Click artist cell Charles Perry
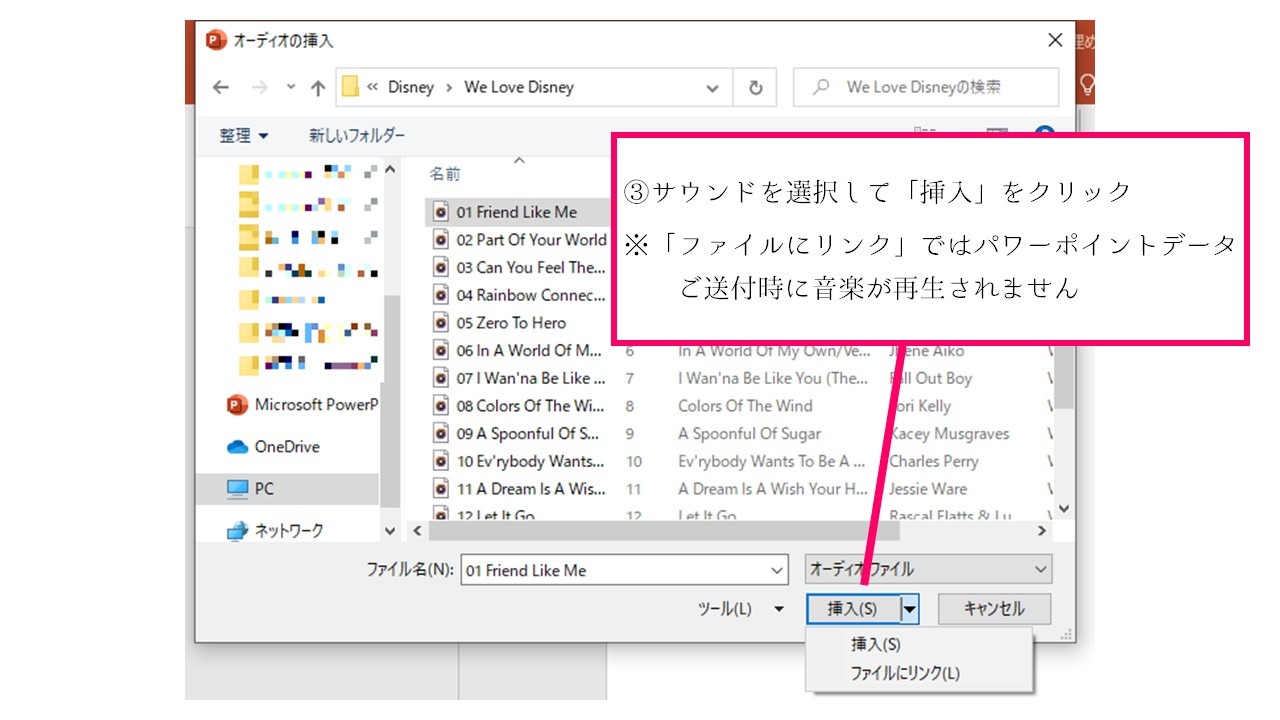Image resolution: width=1280 pixels, height=720 pixels. click(x=934, y=461)
